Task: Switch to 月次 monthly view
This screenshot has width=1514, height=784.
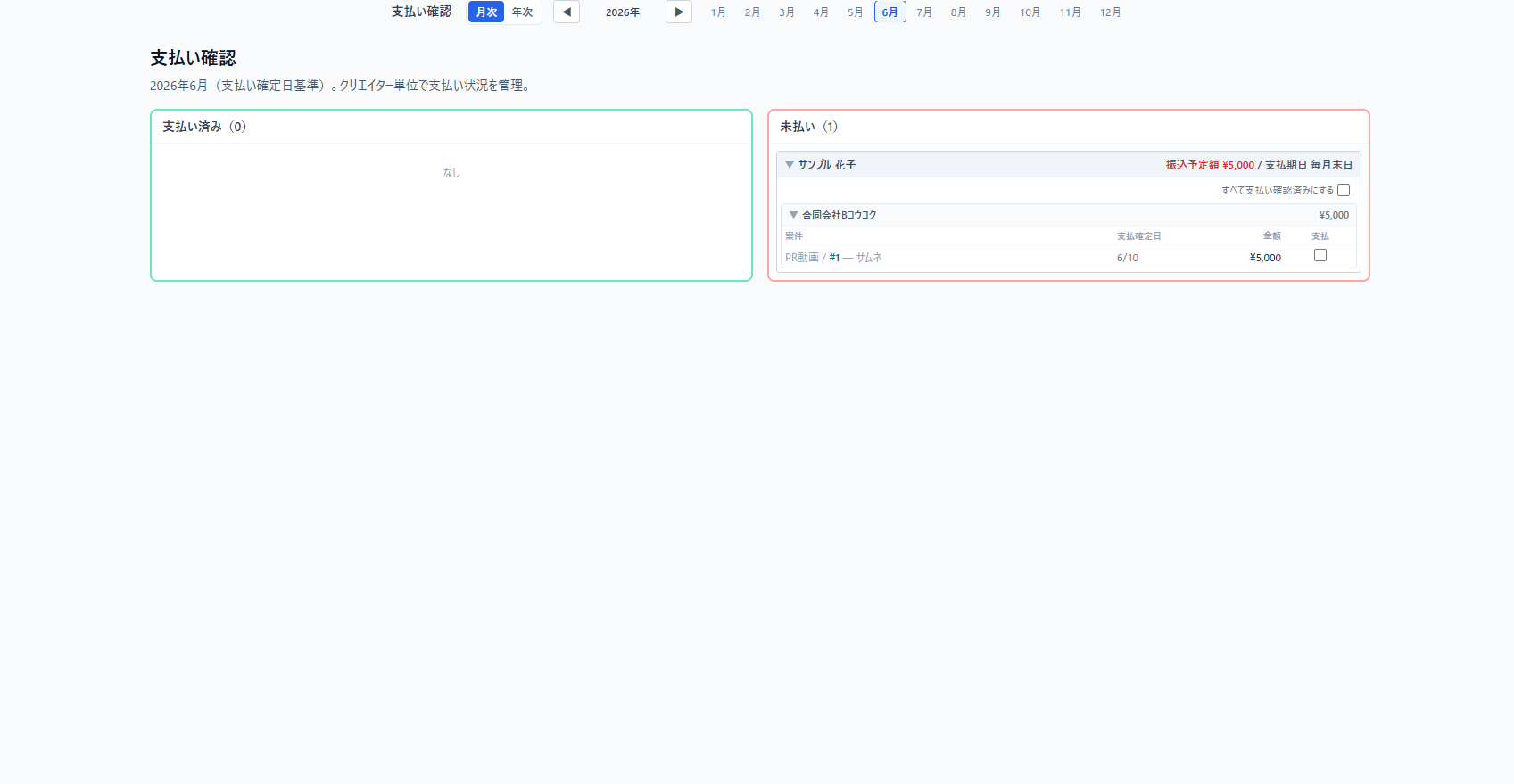Action: click(x=486, y=12)
